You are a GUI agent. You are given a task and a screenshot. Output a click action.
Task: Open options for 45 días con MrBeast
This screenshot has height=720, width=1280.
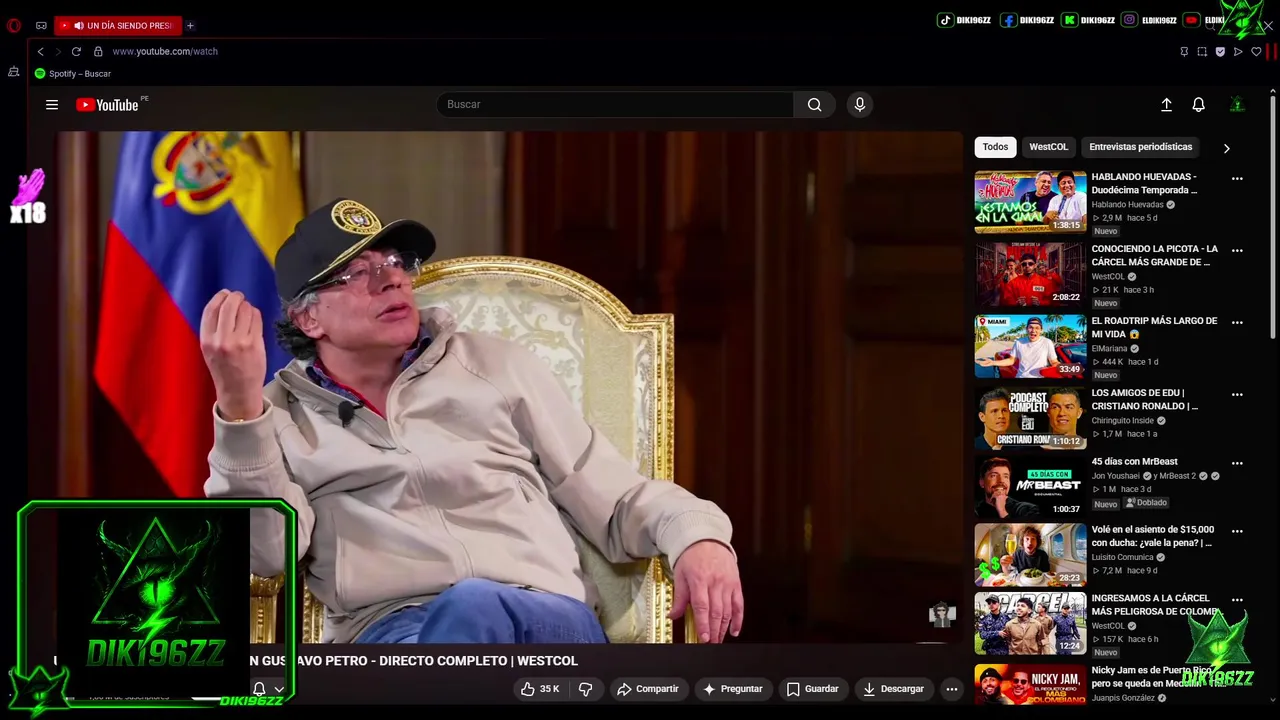1237,464
